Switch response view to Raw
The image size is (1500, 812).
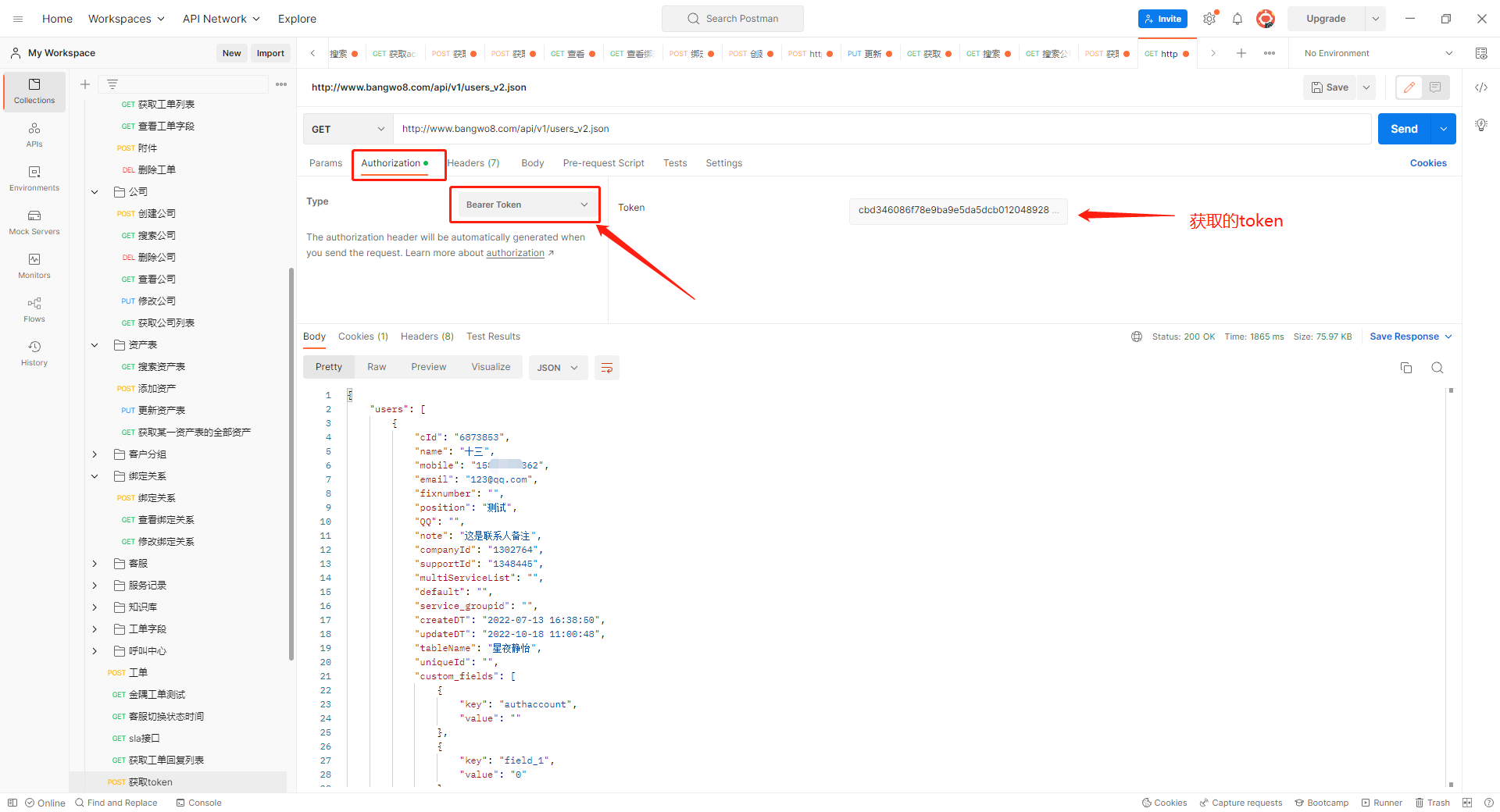click(377, 367)
